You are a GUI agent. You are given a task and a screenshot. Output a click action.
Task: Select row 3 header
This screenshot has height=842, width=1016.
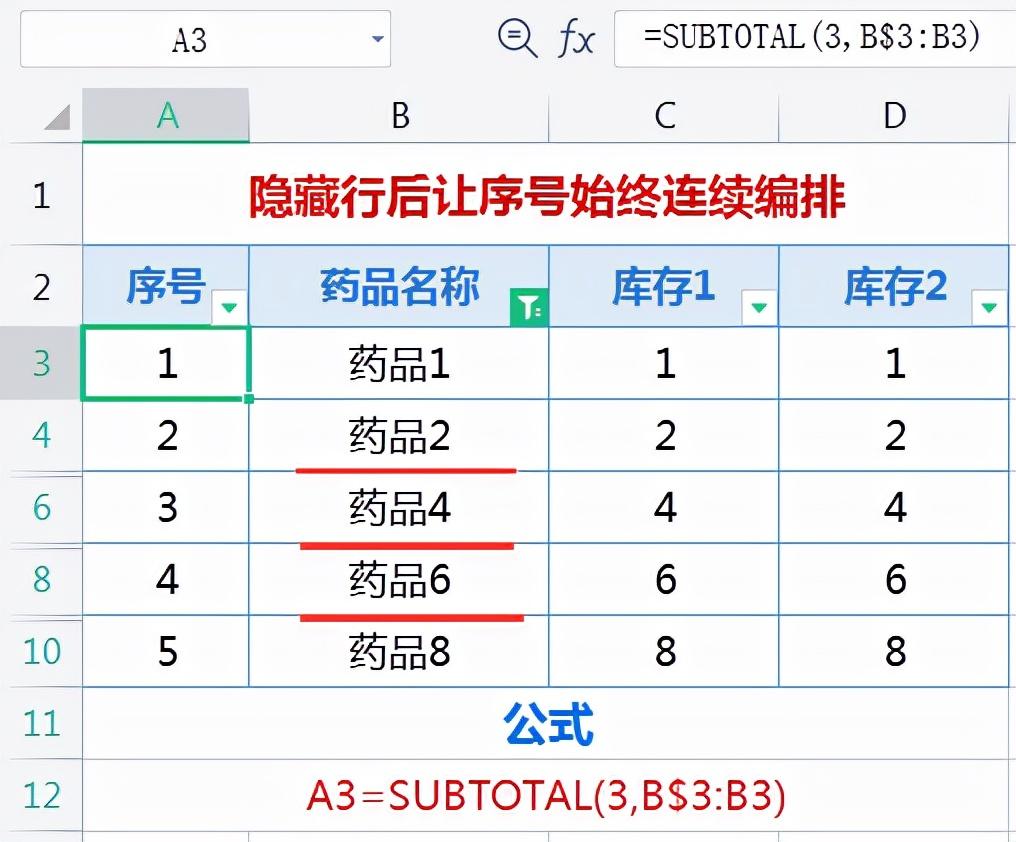pos(41,363)
